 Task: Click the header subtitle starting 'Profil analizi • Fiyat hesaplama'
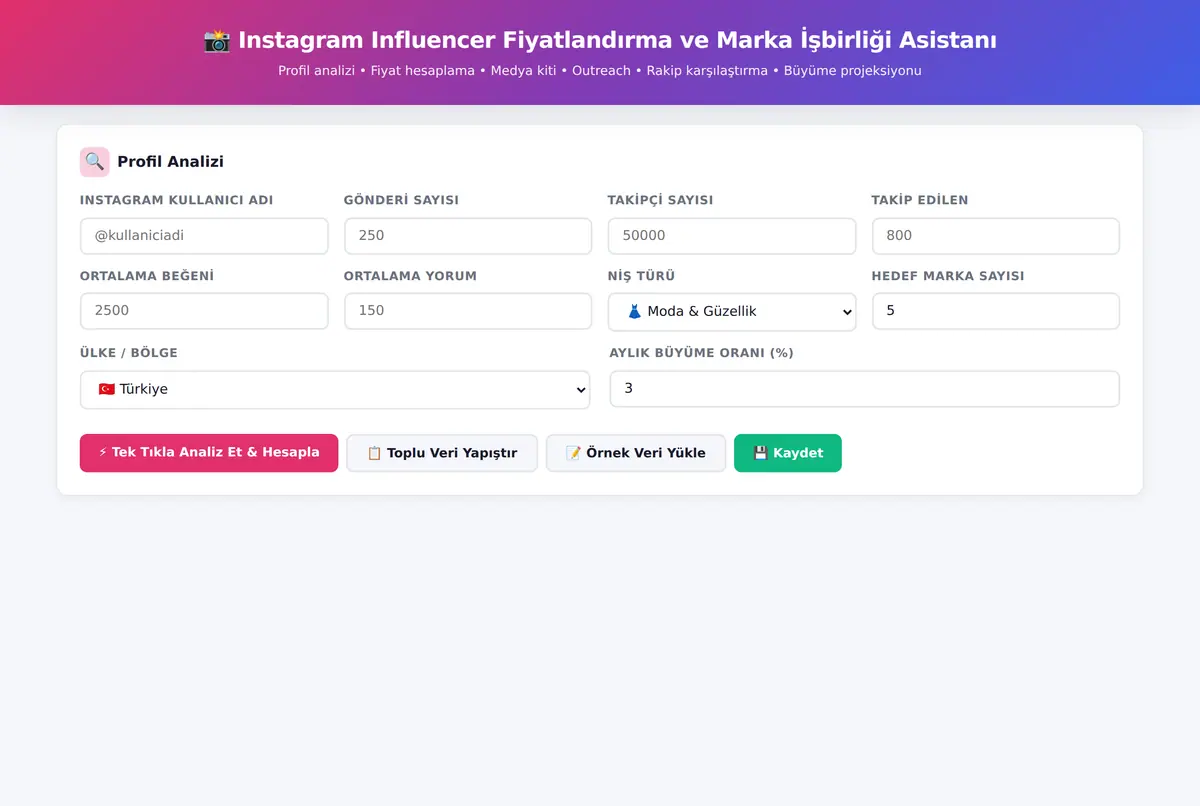coord(600,71)
